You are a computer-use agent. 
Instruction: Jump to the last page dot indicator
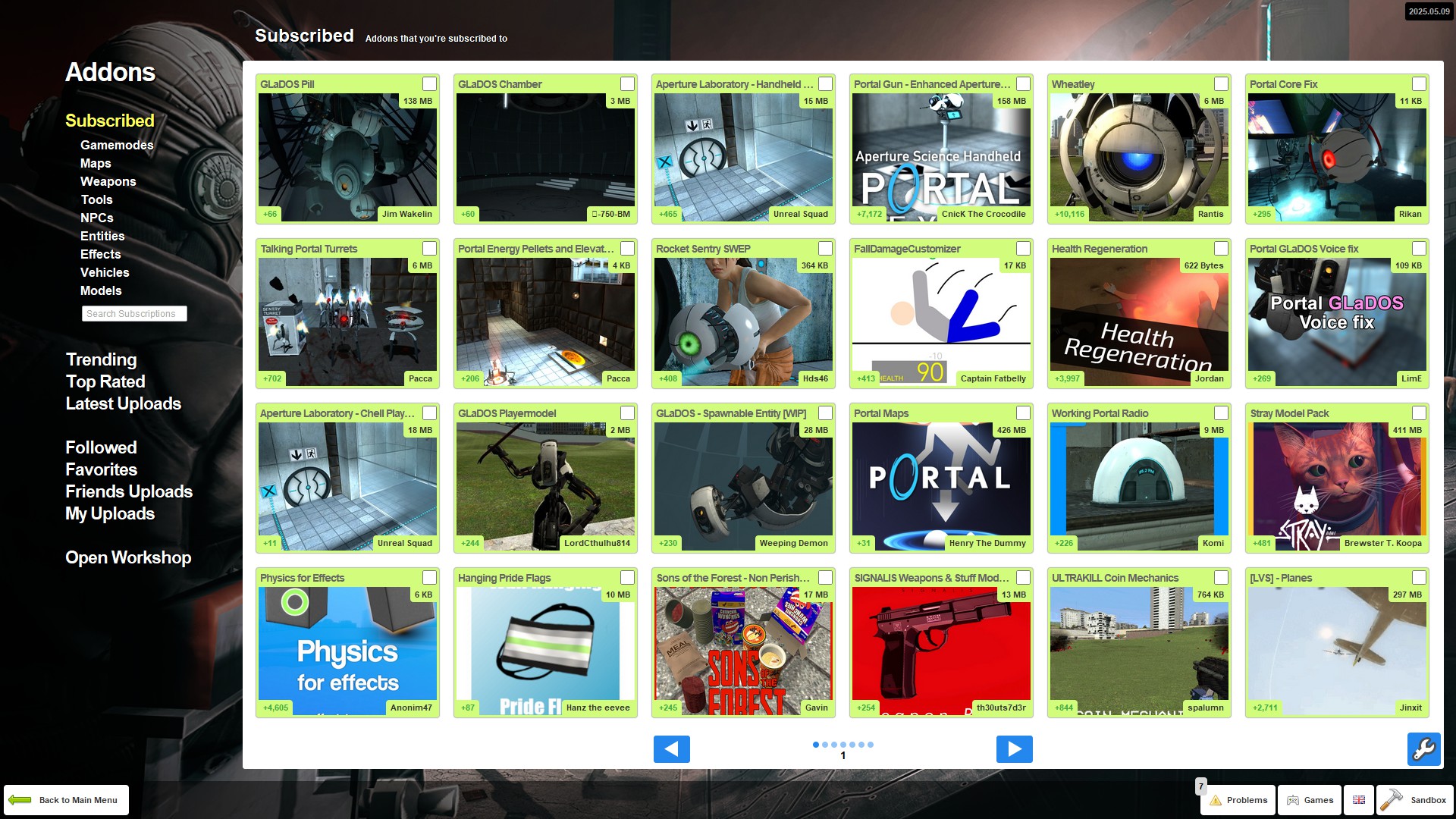871,745
